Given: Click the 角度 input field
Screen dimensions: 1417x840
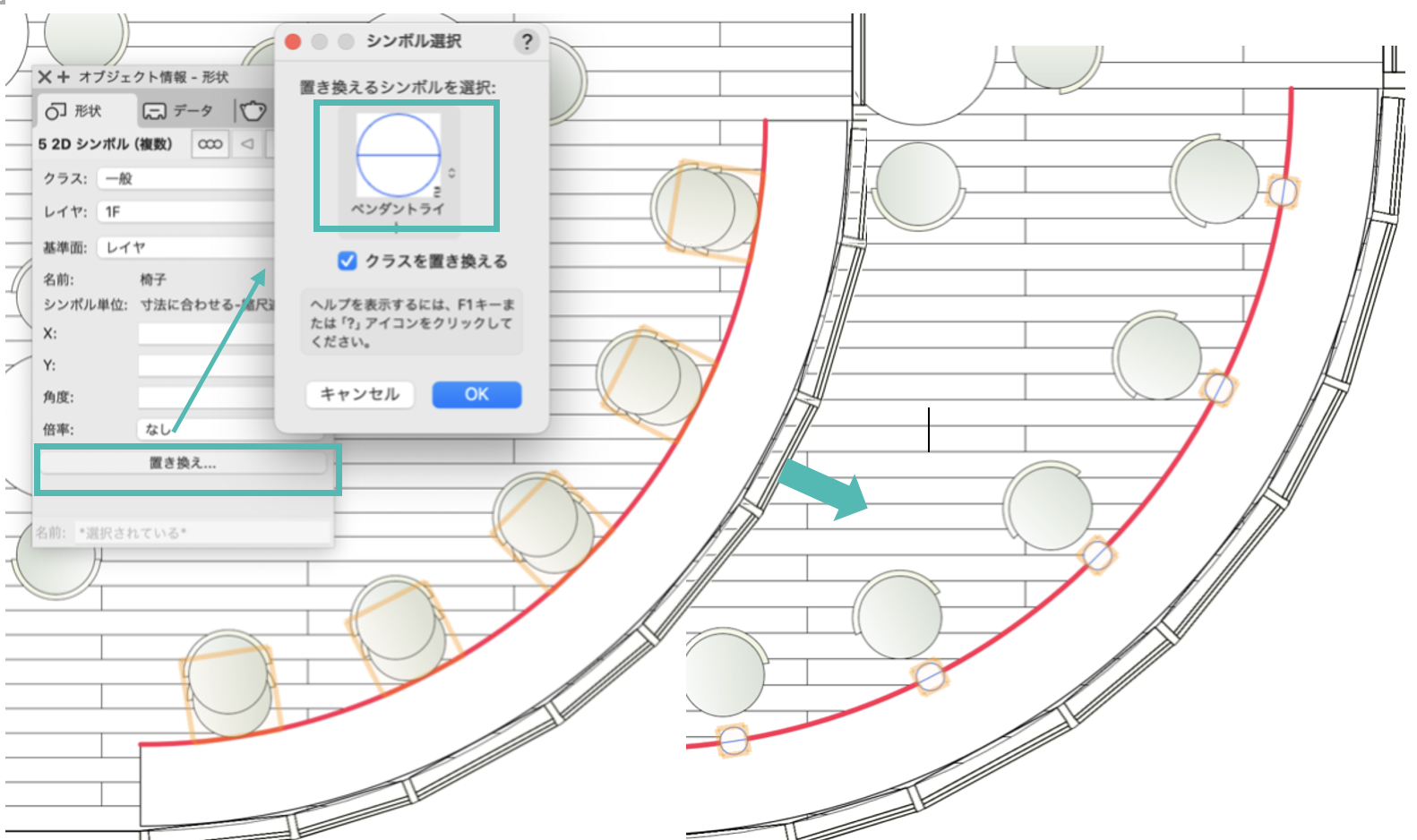Looking at the screenshot, I should pyautogui.click(x=206, y=397).
